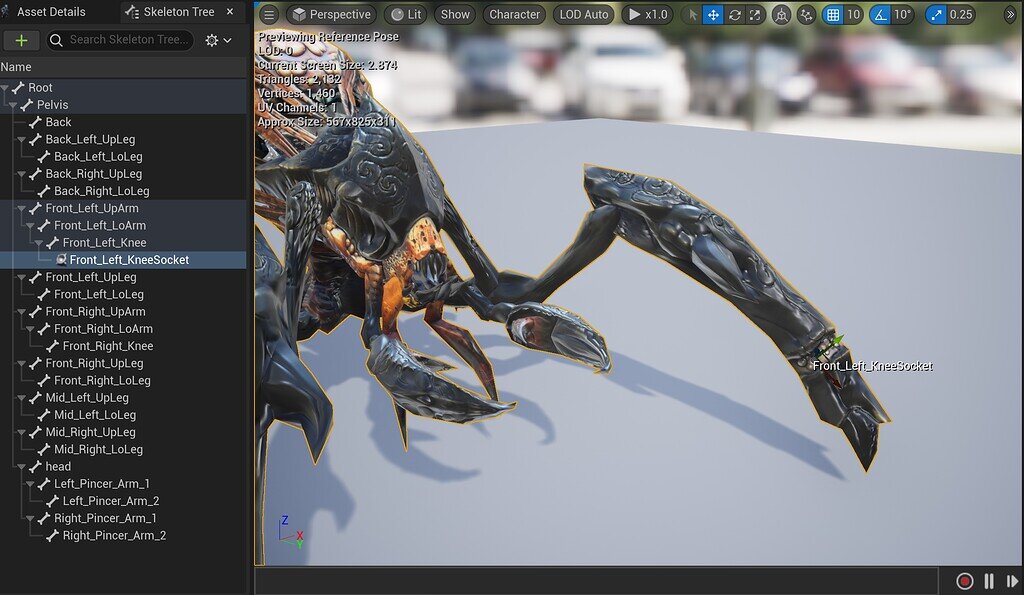Focus the Search Skeleton Tree field
Image resolution: width=1024 pixels, height=595 pixels.
120,40
